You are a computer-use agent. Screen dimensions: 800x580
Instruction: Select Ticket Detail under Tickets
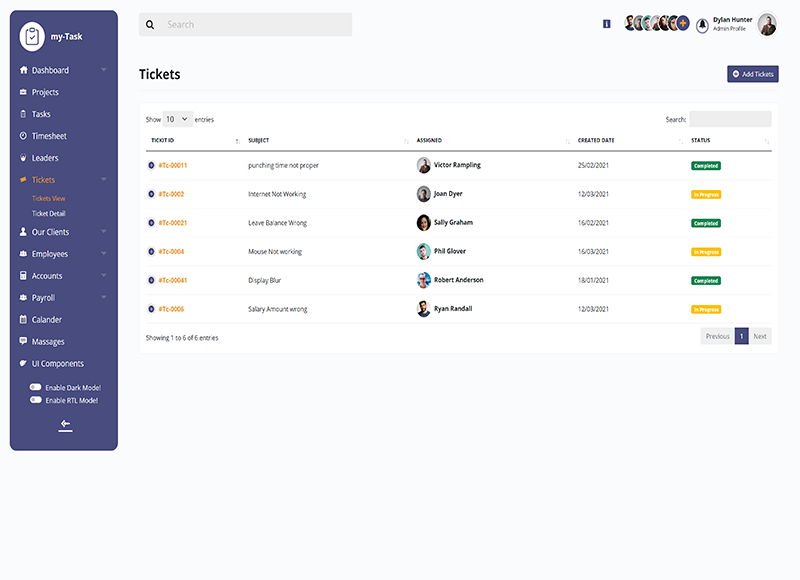(49, 213)
